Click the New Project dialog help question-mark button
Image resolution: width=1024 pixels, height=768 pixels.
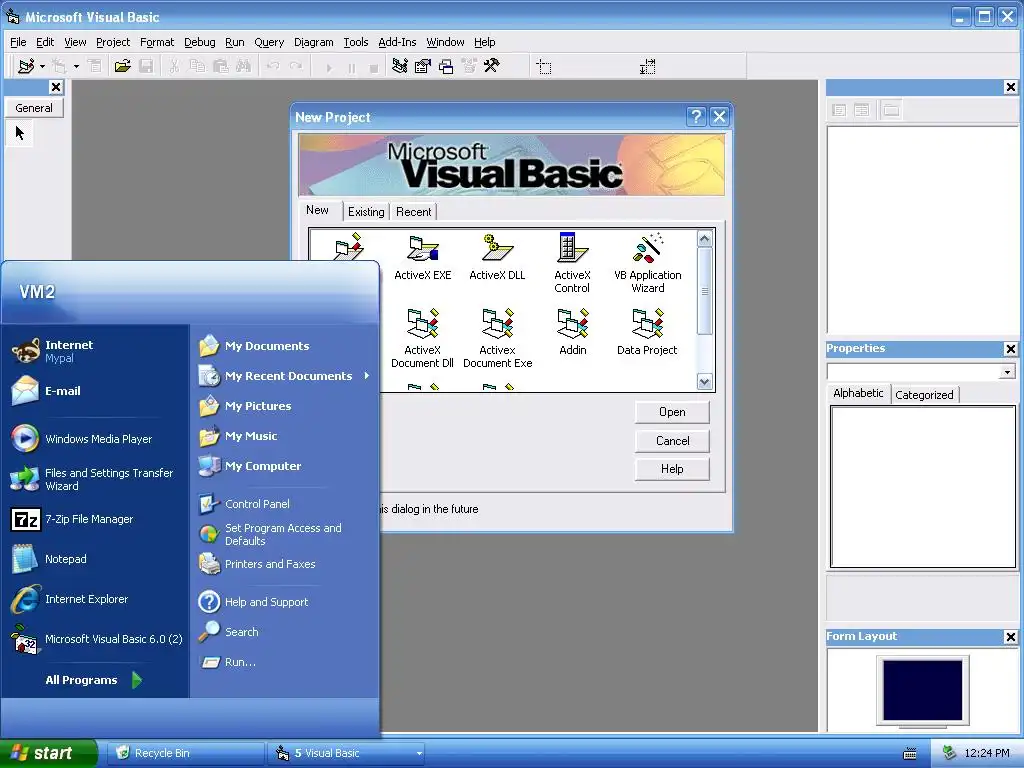696,116
